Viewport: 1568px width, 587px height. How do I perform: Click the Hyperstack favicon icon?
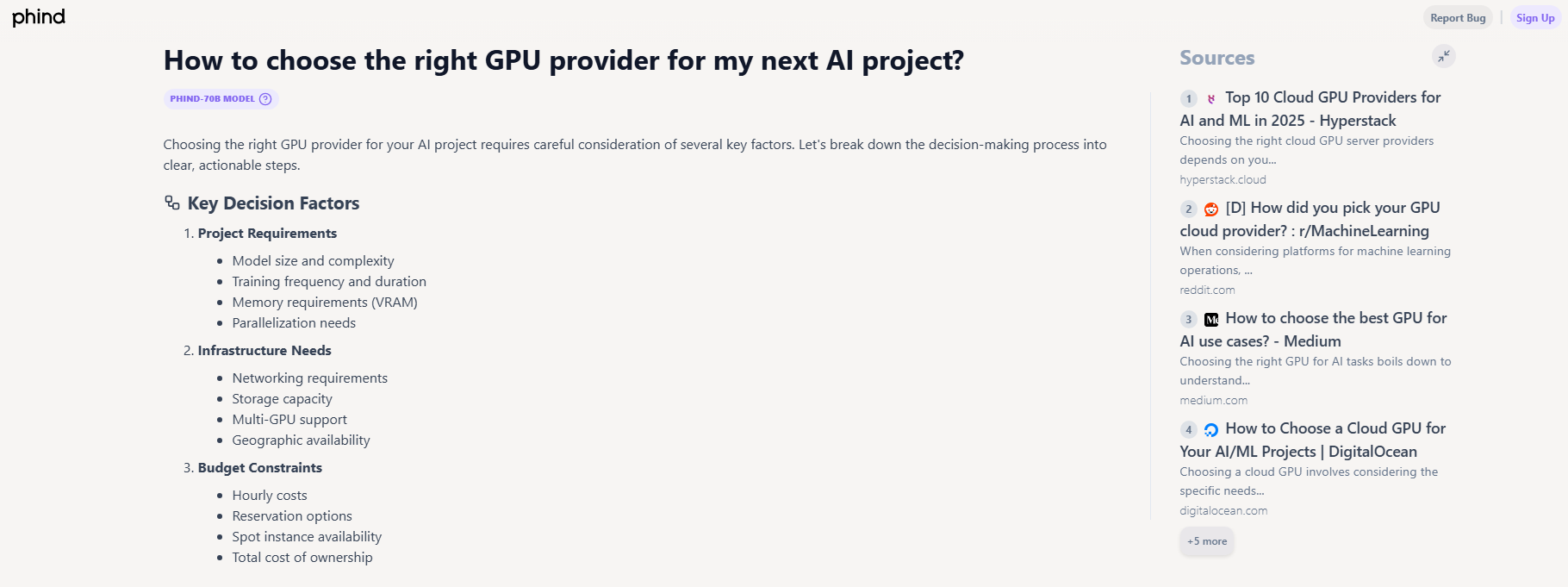coord(1211,99)
